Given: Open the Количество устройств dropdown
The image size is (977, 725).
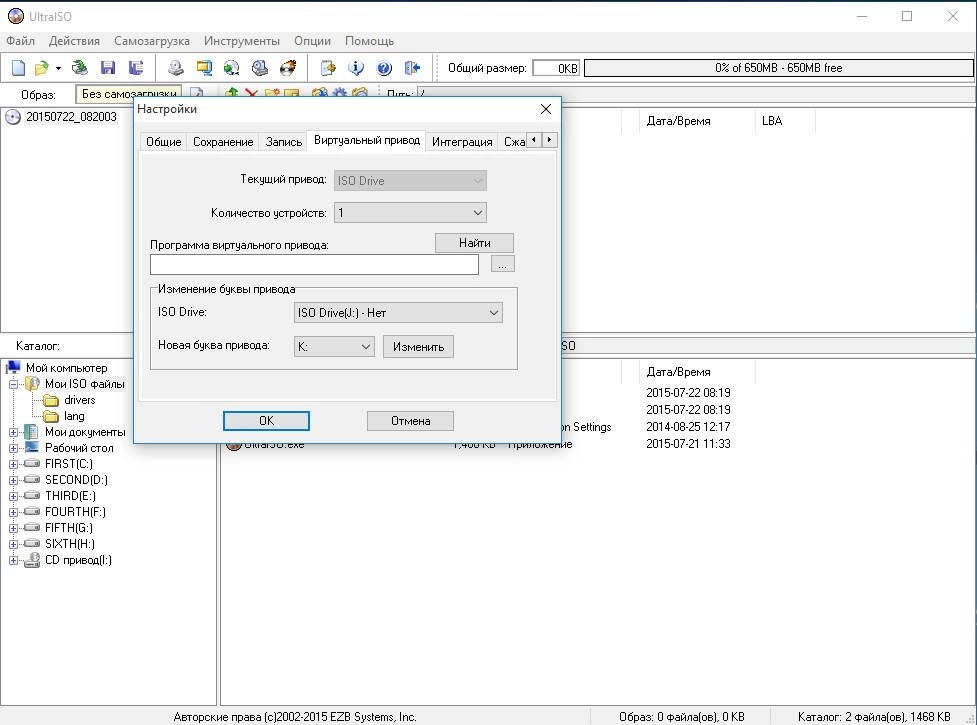Looking at the screenshot, I should (x=410, y=212).
